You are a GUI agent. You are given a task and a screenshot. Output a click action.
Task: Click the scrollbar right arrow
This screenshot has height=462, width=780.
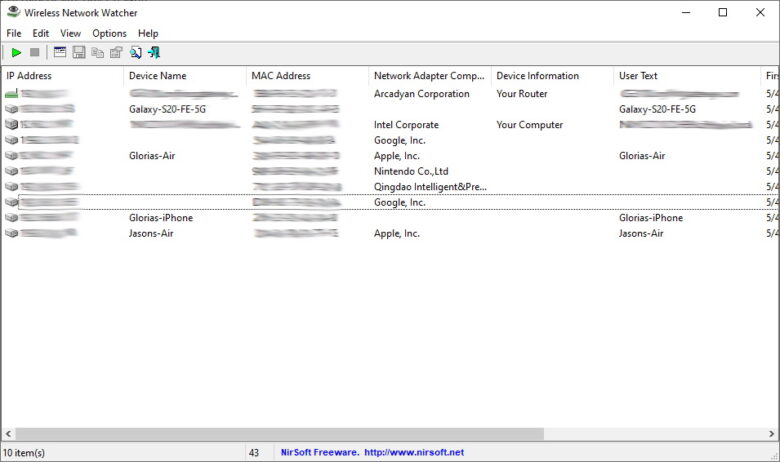pyautogui.click(x=772, y=434)
